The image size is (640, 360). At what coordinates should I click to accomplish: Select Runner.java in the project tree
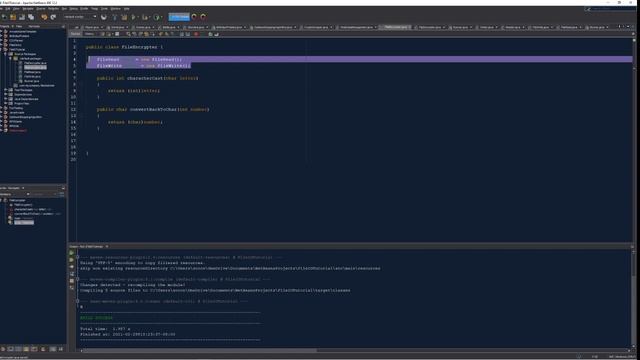pos(31,81)
